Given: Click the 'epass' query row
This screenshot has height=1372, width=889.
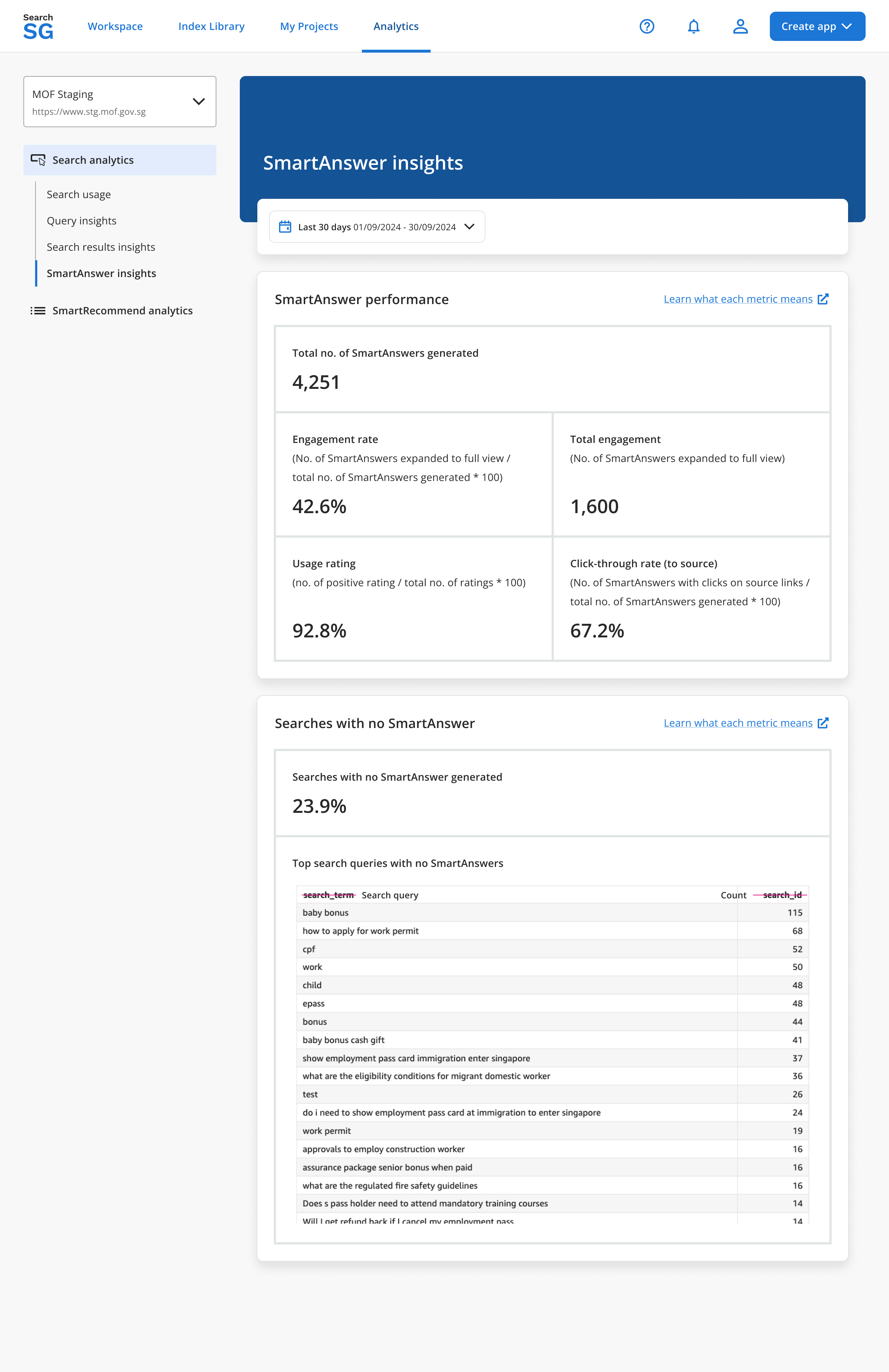Looking at the screenshot, I should pos(552,1004).
